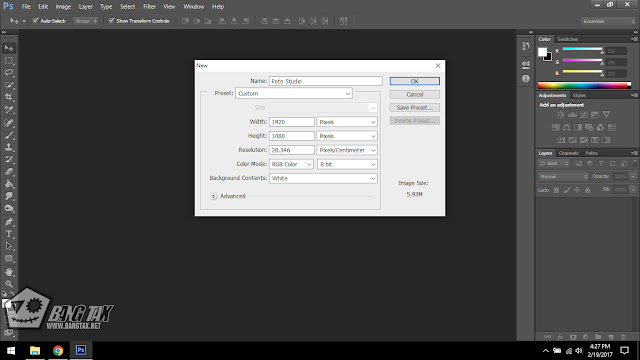640x360 pixels.
Task: Open the Image menu
Action: click(63, 7)
